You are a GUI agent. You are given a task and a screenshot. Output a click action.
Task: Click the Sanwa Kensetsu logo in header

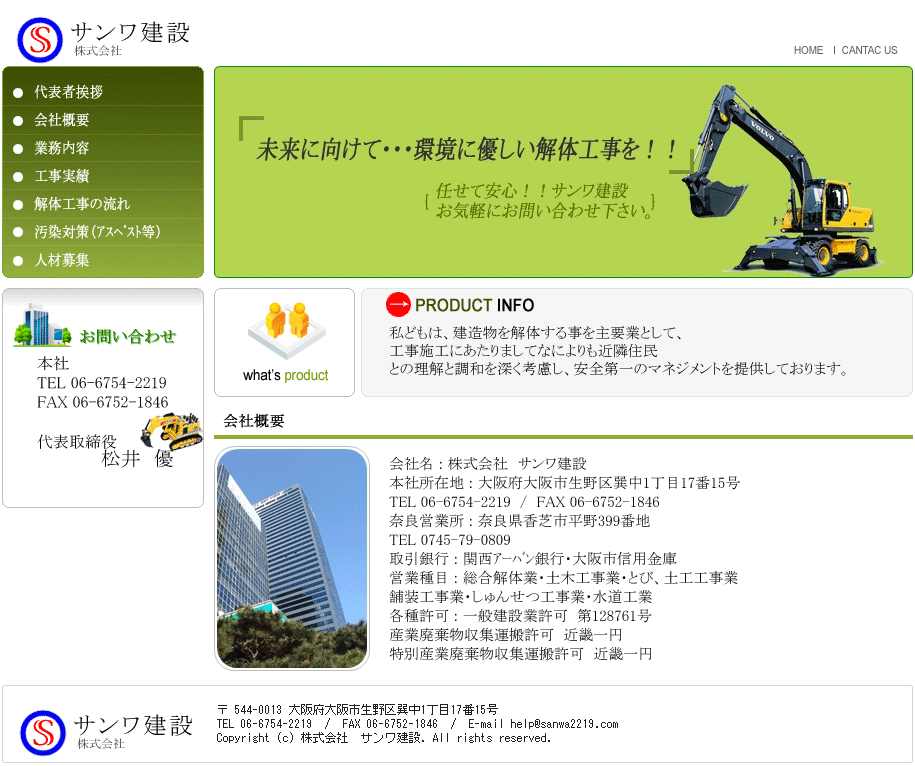[103, 38]
